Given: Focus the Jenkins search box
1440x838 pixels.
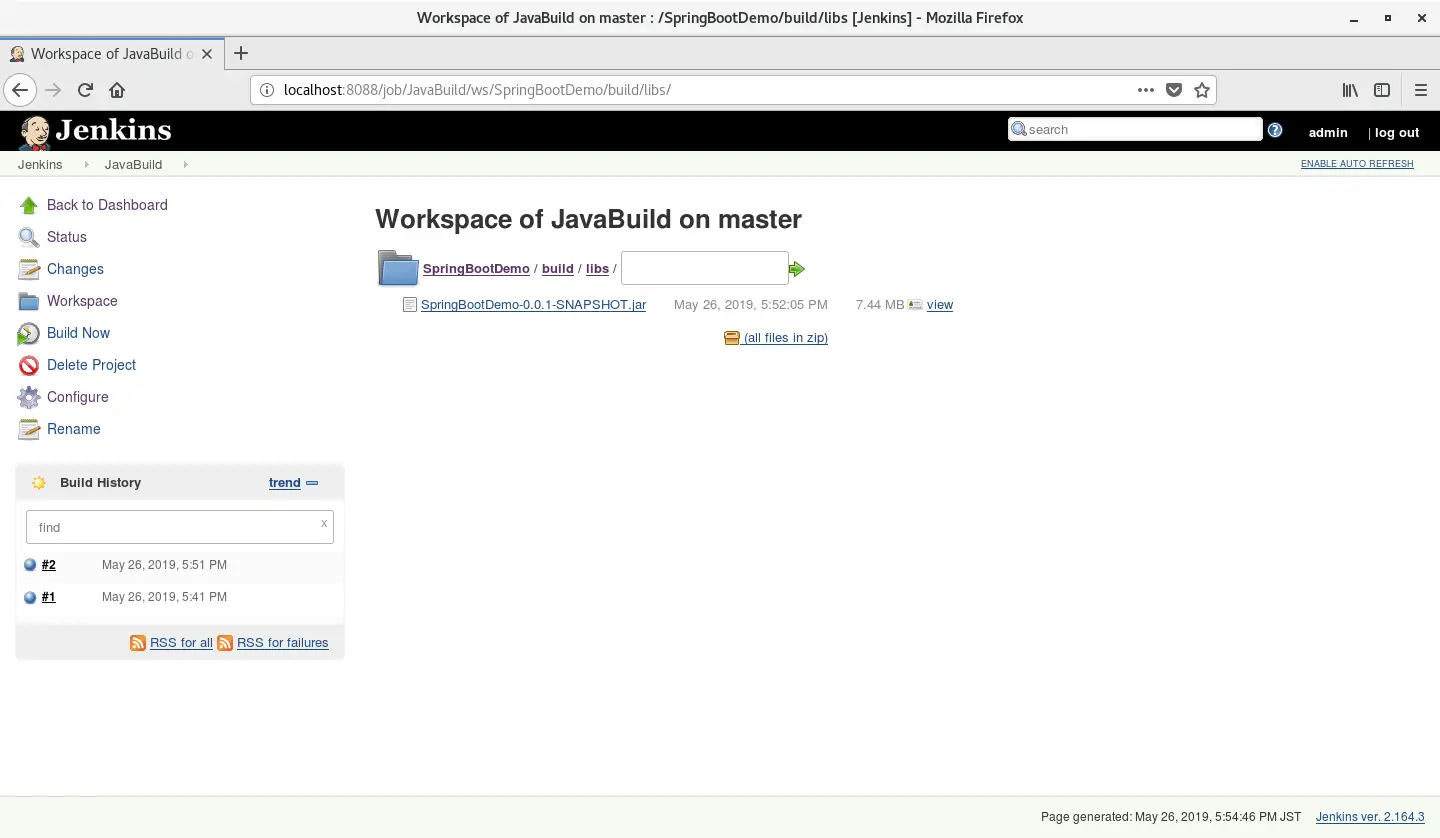Looking at the screenshot, I should point(1135,129).
